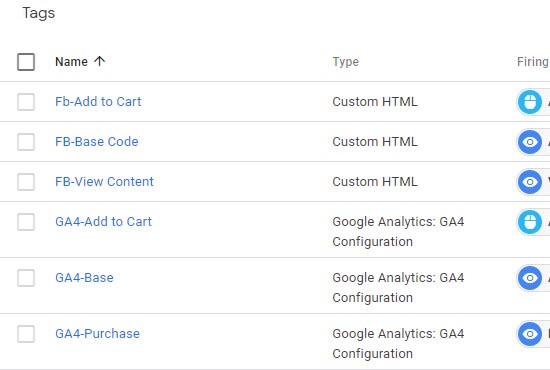The width and height of the screenshot is (550, 370).
Task: Click the page view trigger icon for GA4-Base
Action: click(530, 278)
